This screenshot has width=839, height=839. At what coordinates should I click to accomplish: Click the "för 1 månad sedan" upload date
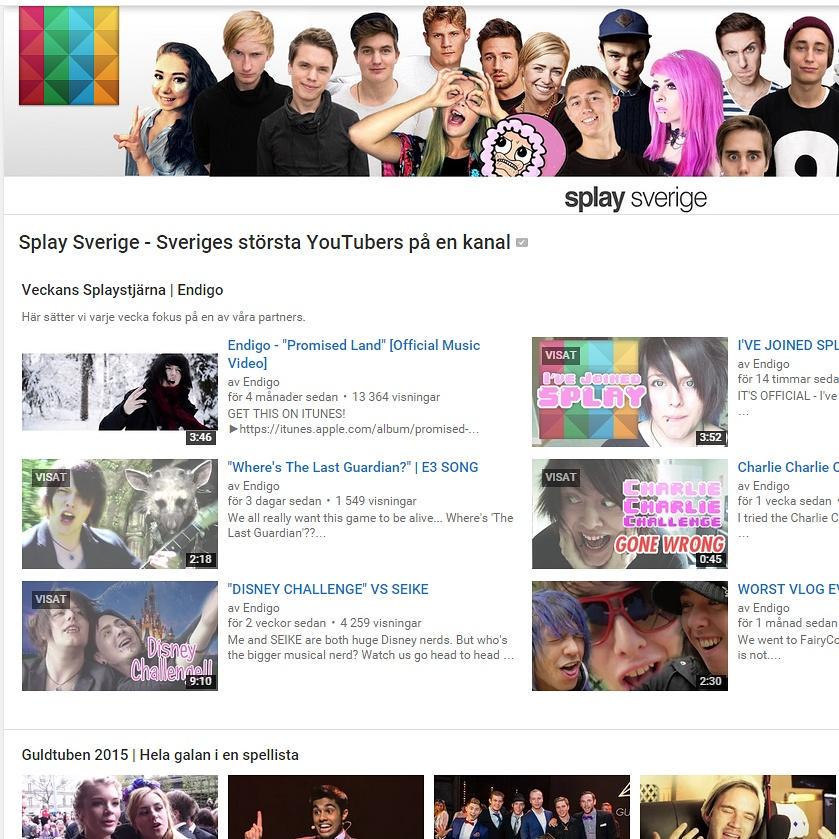(787, 623)
